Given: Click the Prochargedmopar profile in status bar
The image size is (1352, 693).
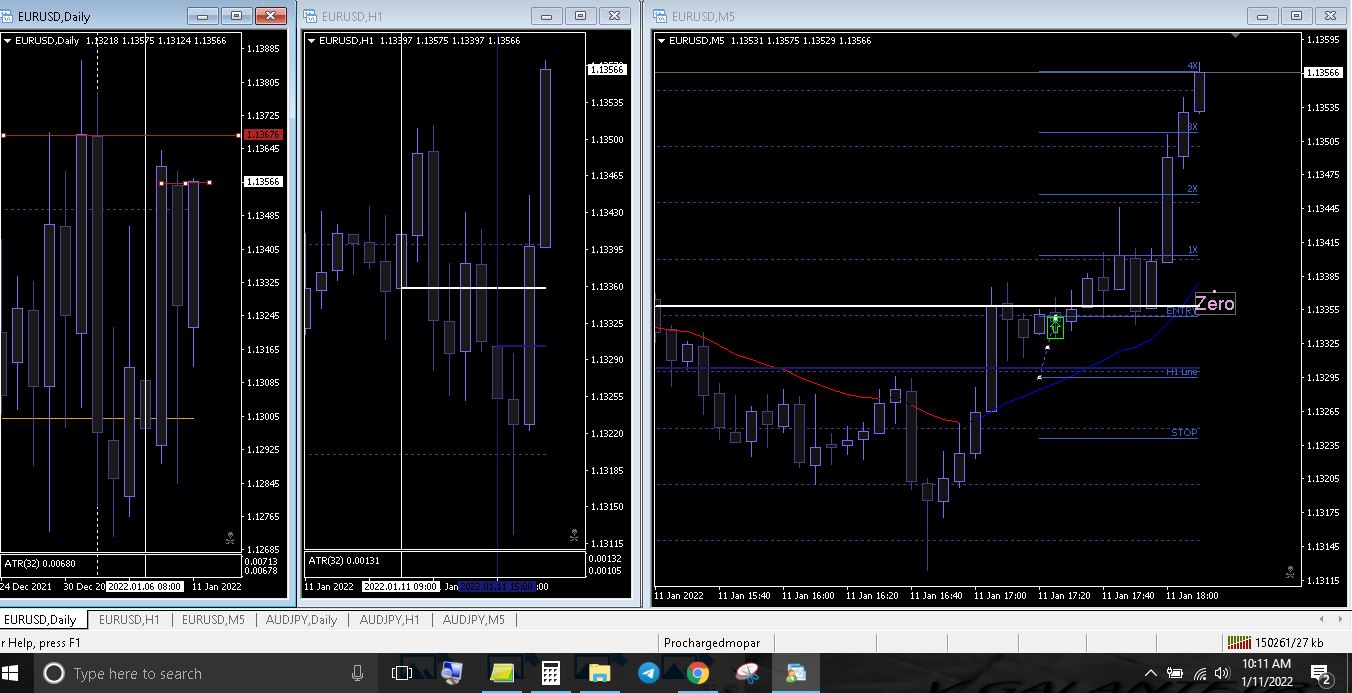Looking at the screenshot, I should [x=712, y=643].
